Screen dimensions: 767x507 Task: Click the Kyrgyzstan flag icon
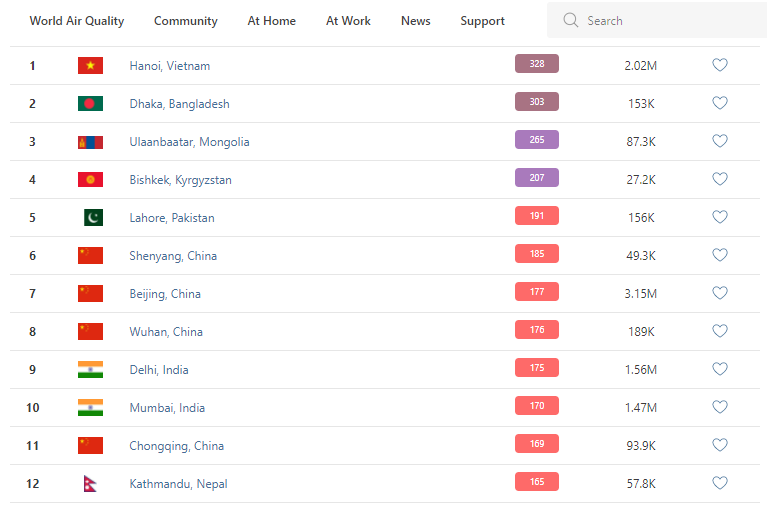pos(90,180)
